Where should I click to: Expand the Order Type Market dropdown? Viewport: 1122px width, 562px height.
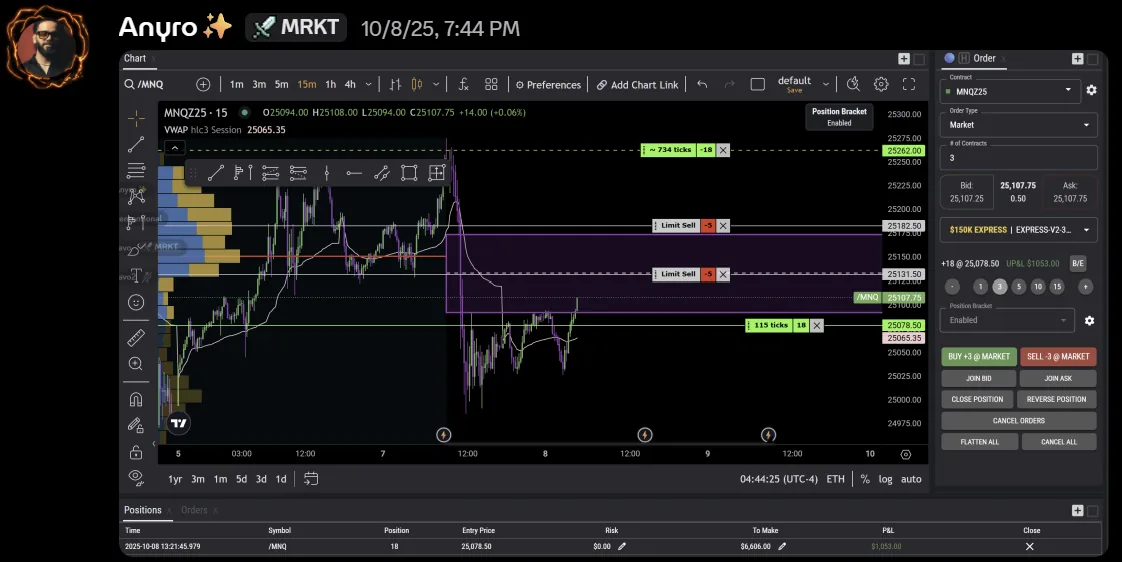(x=1018, y=125)
